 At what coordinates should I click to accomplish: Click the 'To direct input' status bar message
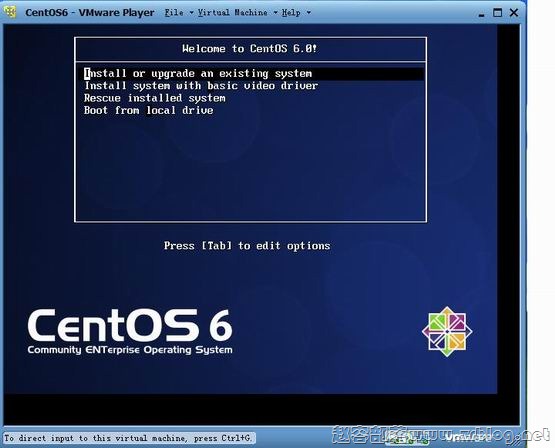[128, 438]
